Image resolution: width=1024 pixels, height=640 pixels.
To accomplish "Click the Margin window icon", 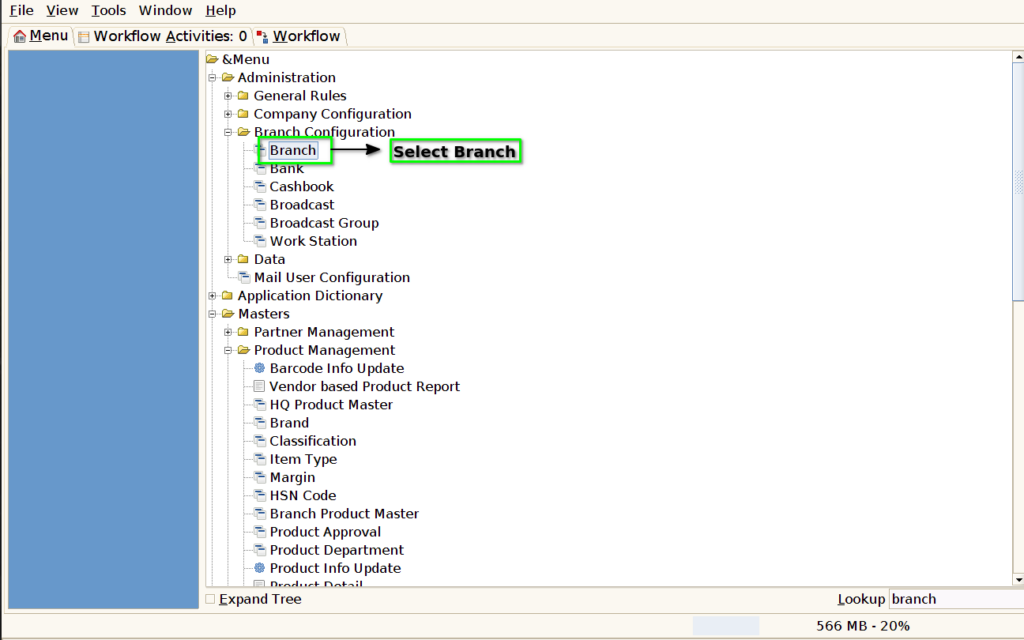I will 259,477.
